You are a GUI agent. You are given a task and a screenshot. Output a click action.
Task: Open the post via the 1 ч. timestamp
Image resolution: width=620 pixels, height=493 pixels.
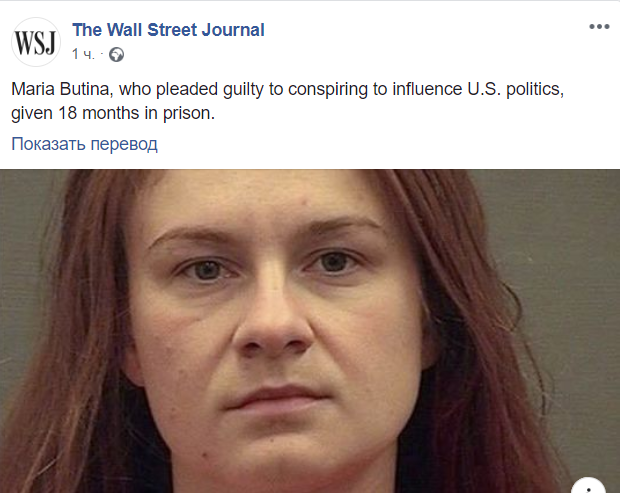point(83,55)
